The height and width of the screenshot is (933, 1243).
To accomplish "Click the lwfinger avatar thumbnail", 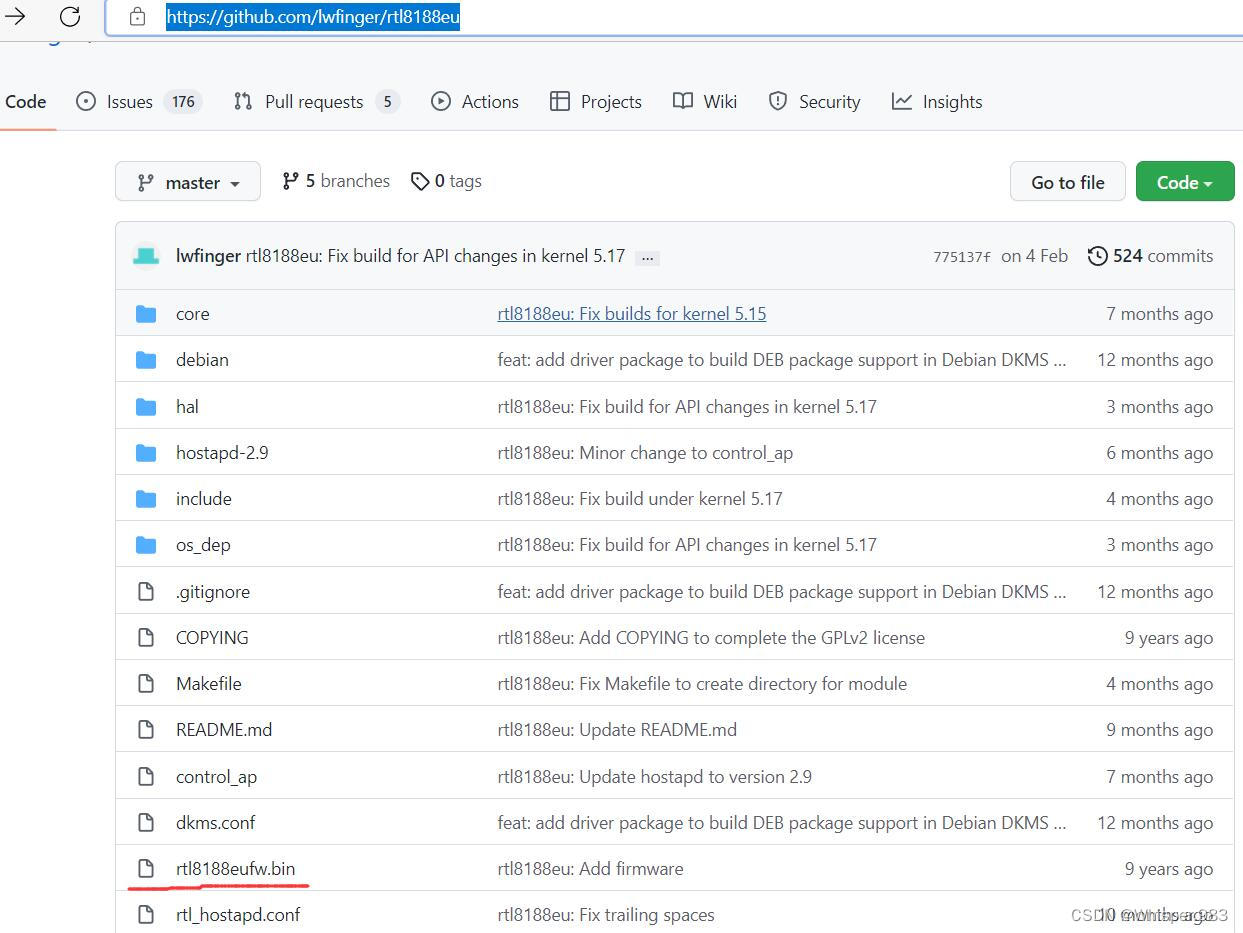I will [146, 256].
